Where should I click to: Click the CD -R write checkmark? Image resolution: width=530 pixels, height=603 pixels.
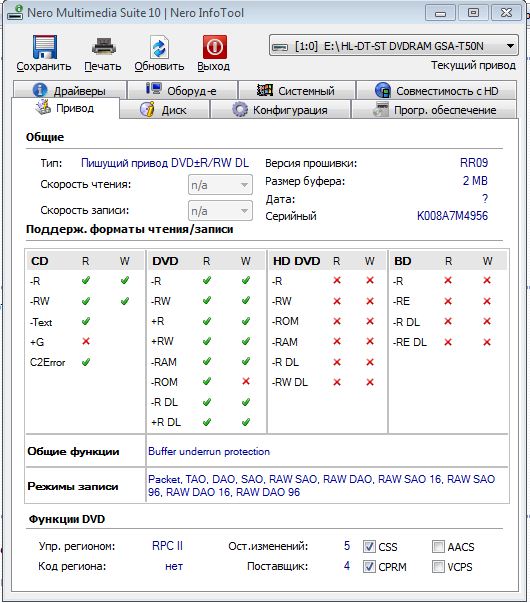tap(125, 280)
